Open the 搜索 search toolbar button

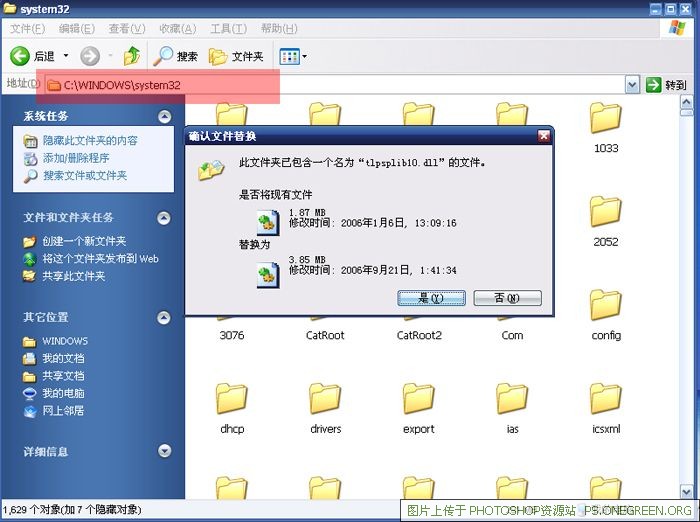click(x=175, y=56)
